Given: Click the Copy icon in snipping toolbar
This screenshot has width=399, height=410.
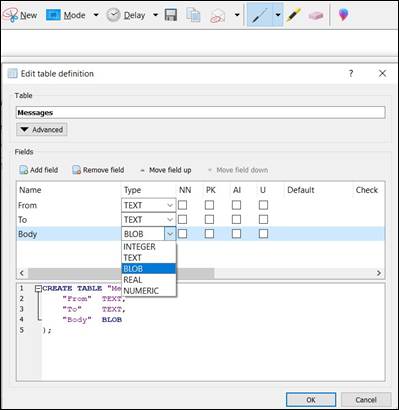Looking at the screenshot, I should tap(193, 15).
